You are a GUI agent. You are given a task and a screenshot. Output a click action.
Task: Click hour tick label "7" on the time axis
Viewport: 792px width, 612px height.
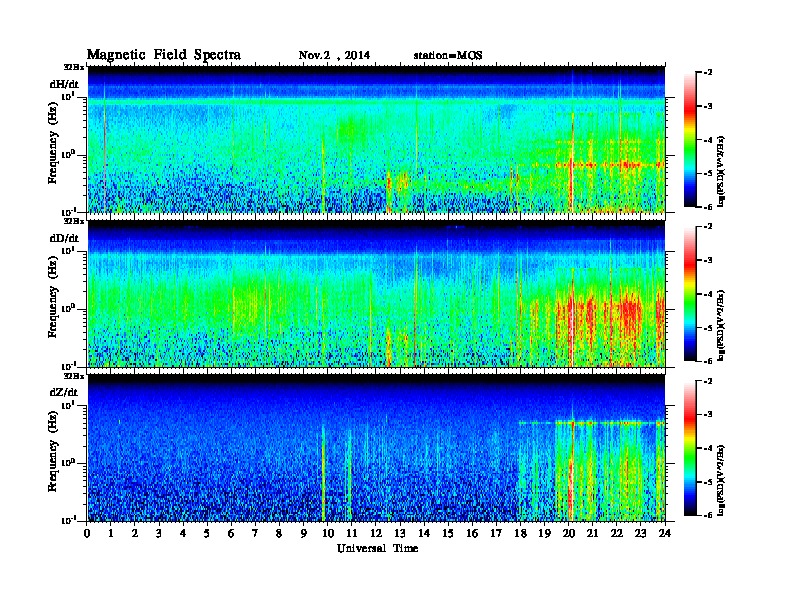click(x=255, y=533)
